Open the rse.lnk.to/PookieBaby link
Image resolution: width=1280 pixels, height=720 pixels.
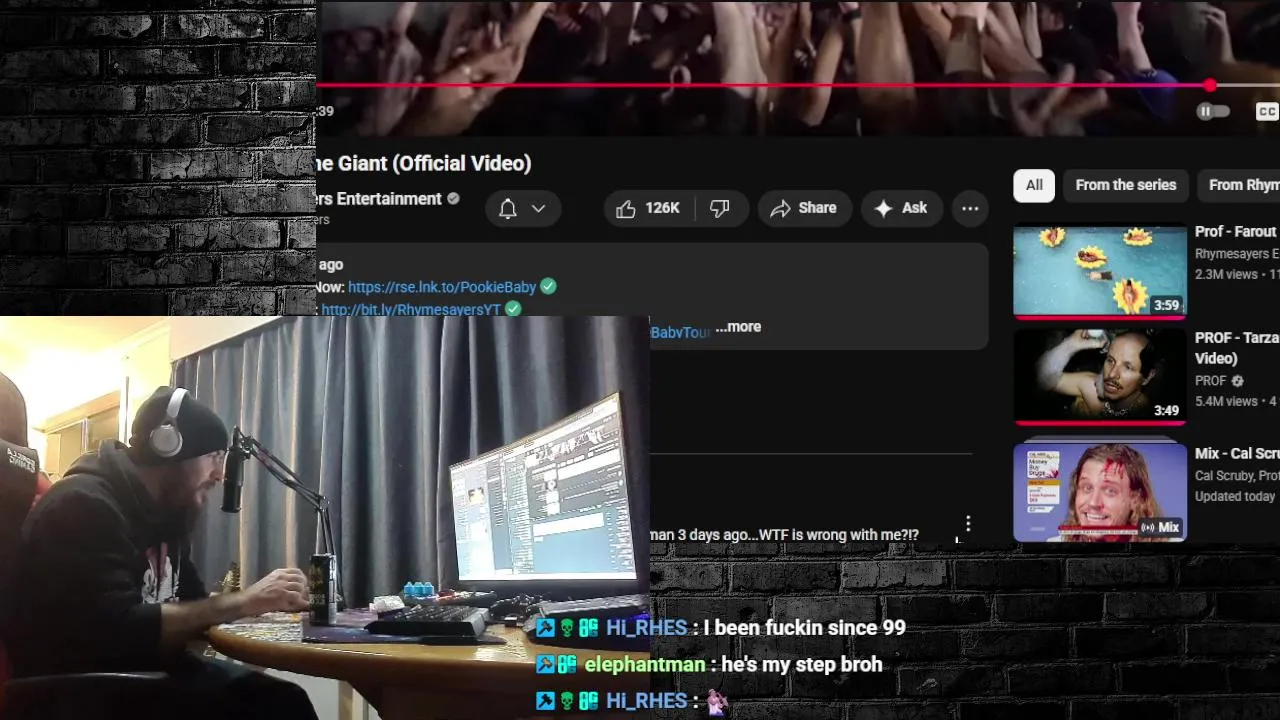click(x=442, y=287)
